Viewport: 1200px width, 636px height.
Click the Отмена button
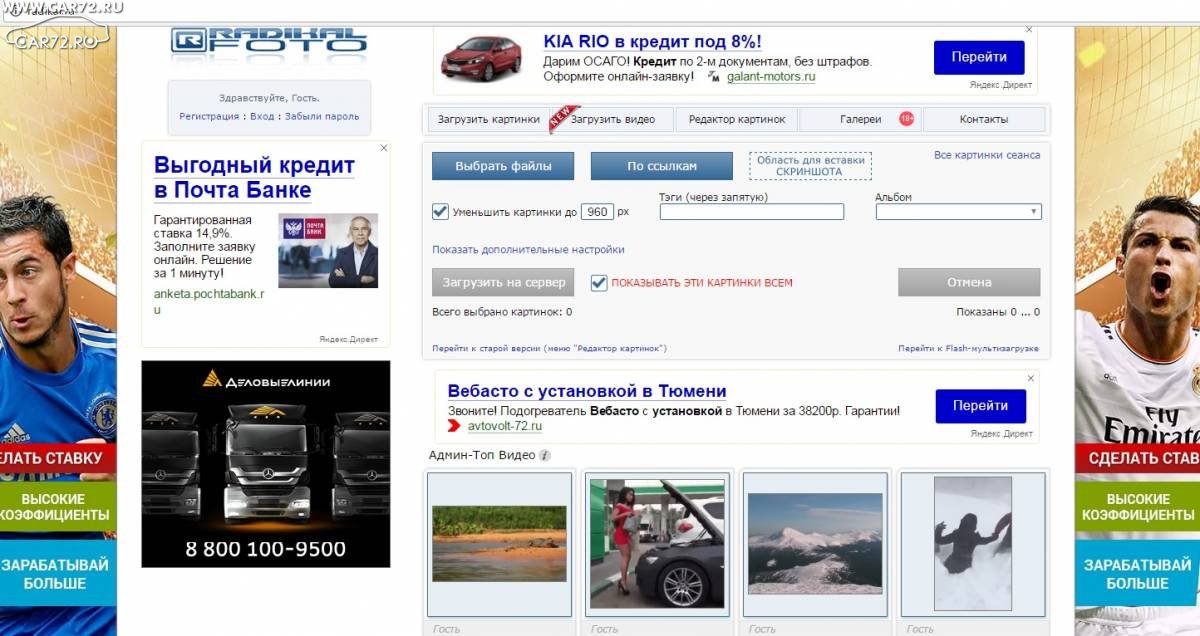[969, 282]
